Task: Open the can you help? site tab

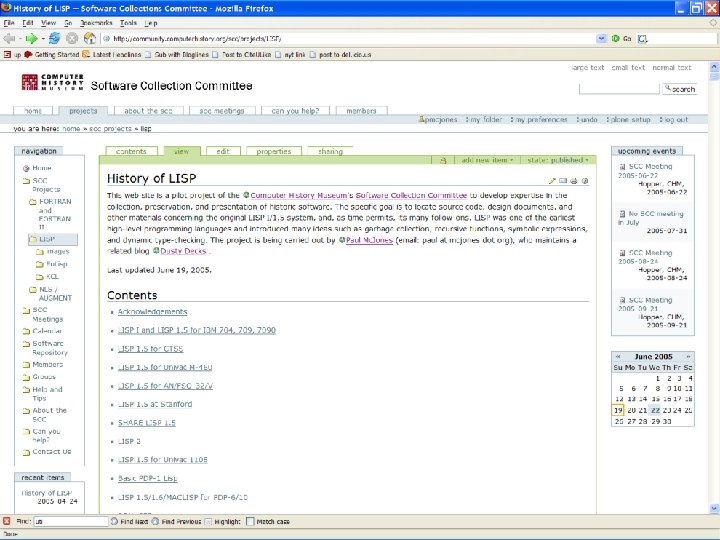Action: (295, 111)
